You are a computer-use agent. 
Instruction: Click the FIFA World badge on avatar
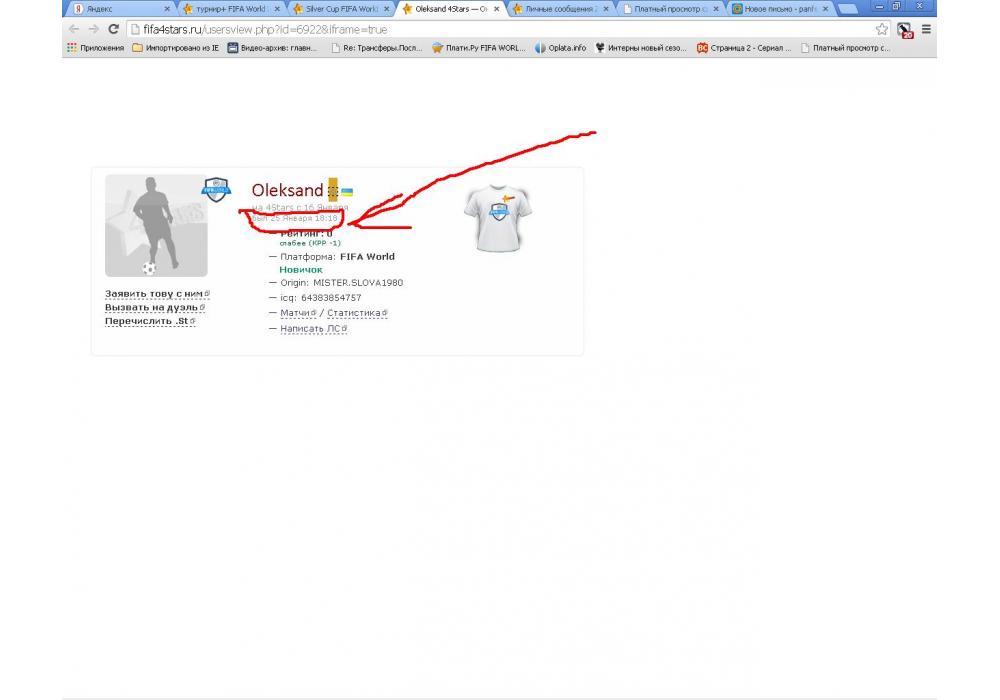click(216, 188)
